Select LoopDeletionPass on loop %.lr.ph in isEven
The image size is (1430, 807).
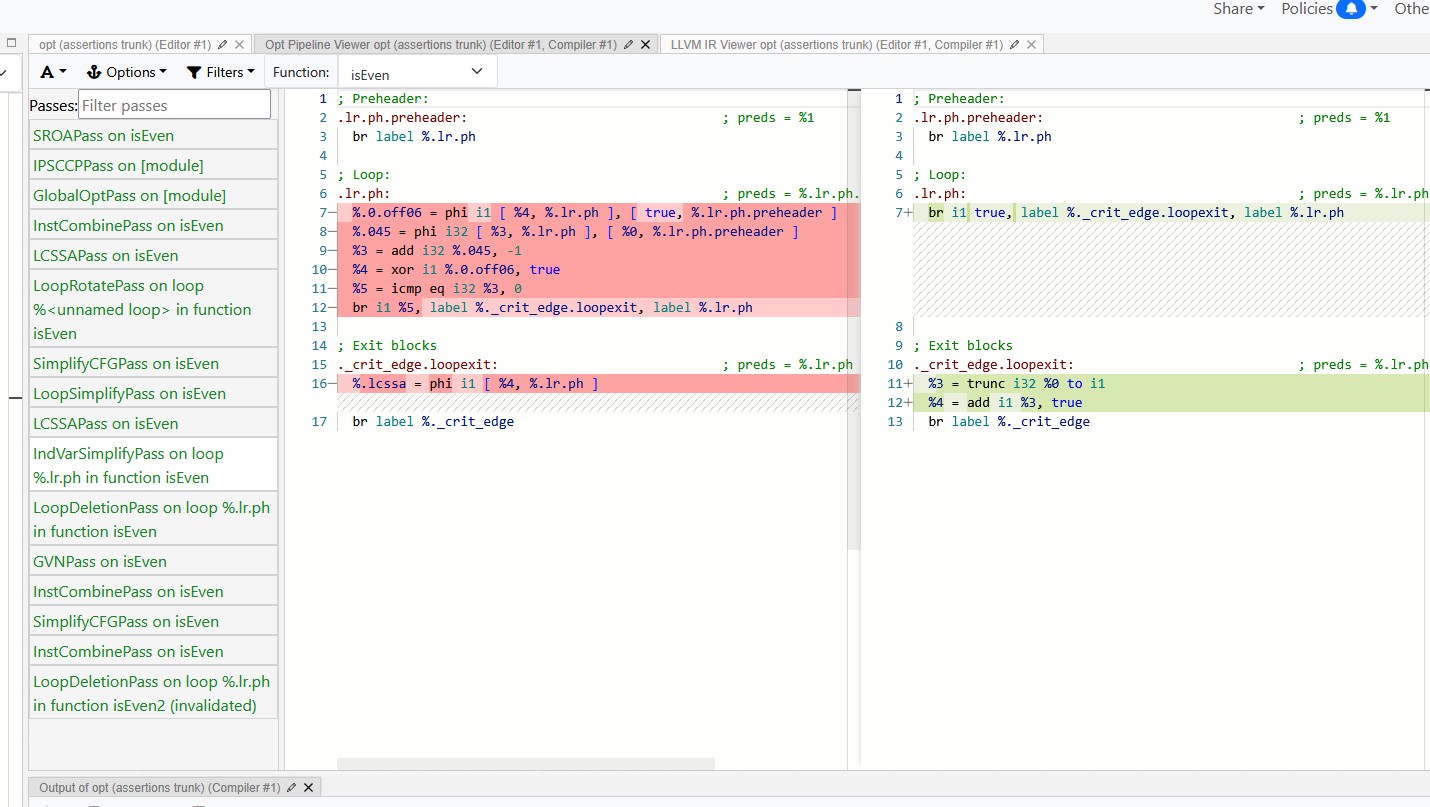153,520
